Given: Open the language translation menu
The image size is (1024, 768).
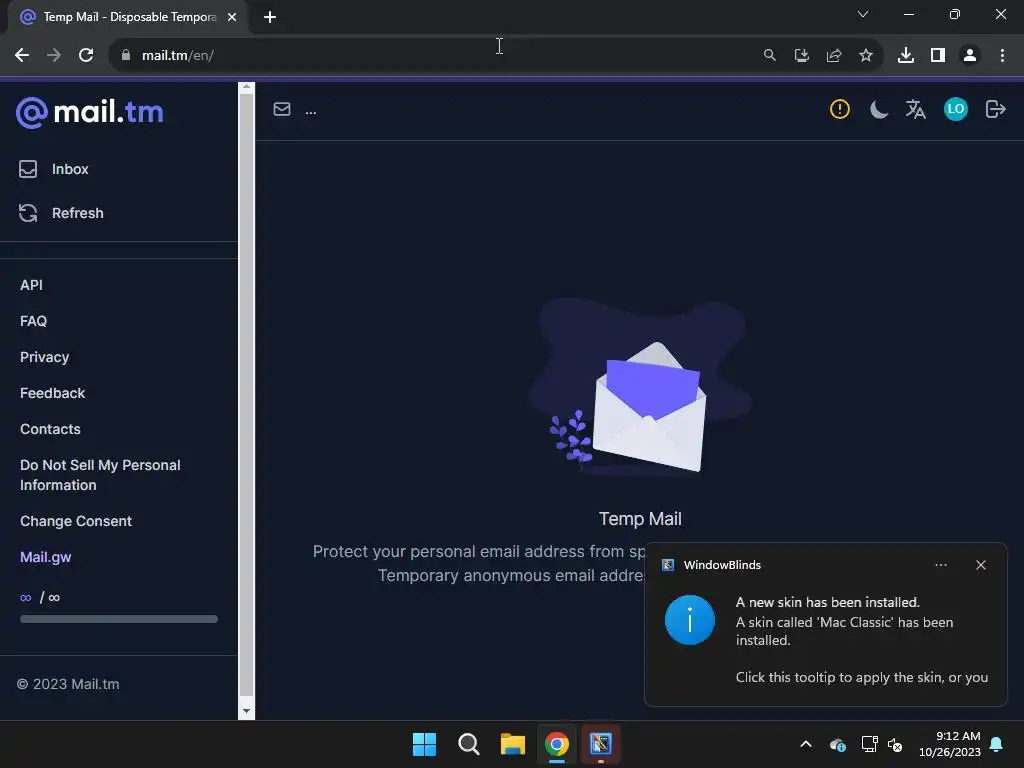Looking at the screenshot, I should 916,109.
